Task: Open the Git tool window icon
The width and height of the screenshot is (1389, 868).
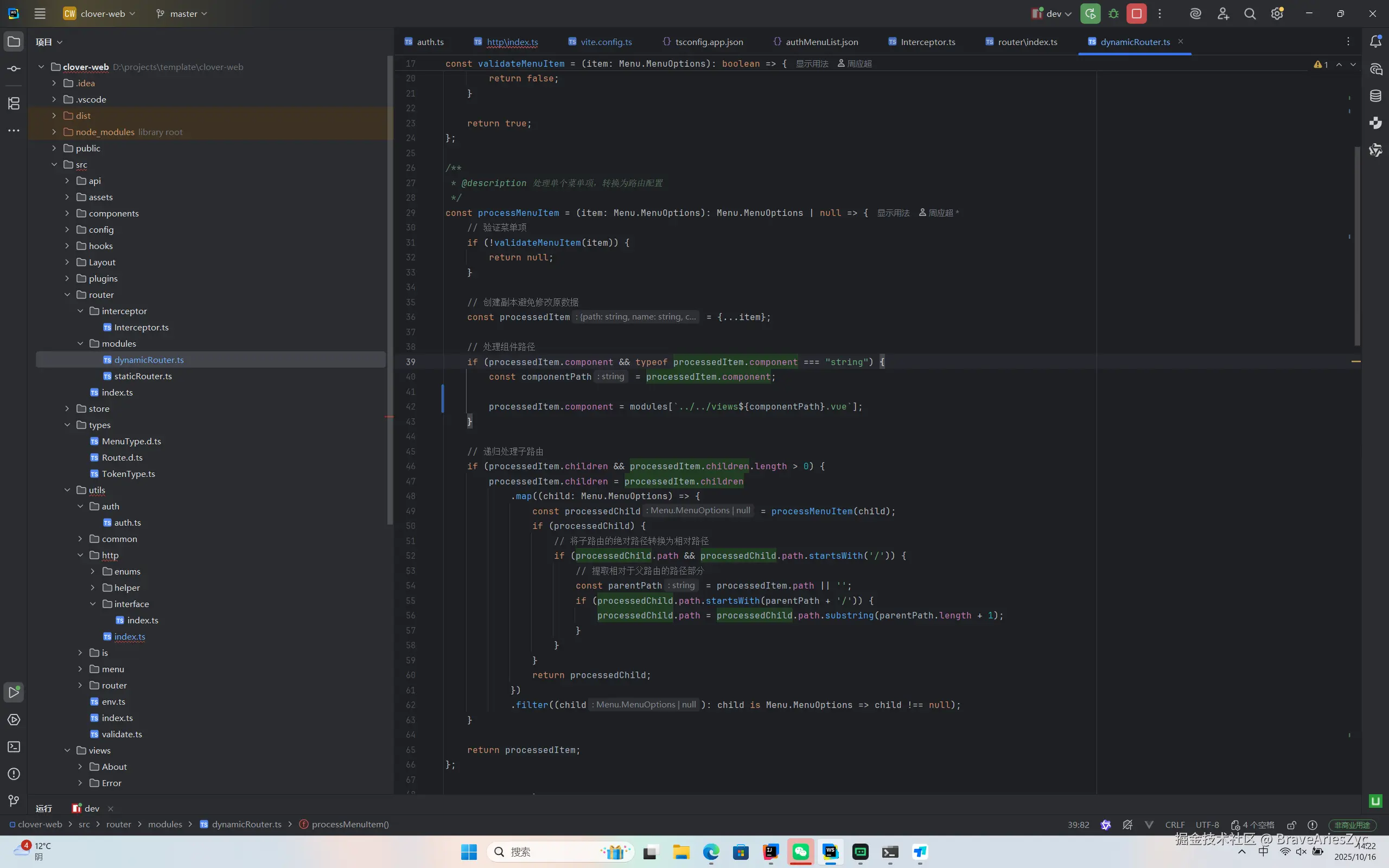Action: click(x=14, y=801)
